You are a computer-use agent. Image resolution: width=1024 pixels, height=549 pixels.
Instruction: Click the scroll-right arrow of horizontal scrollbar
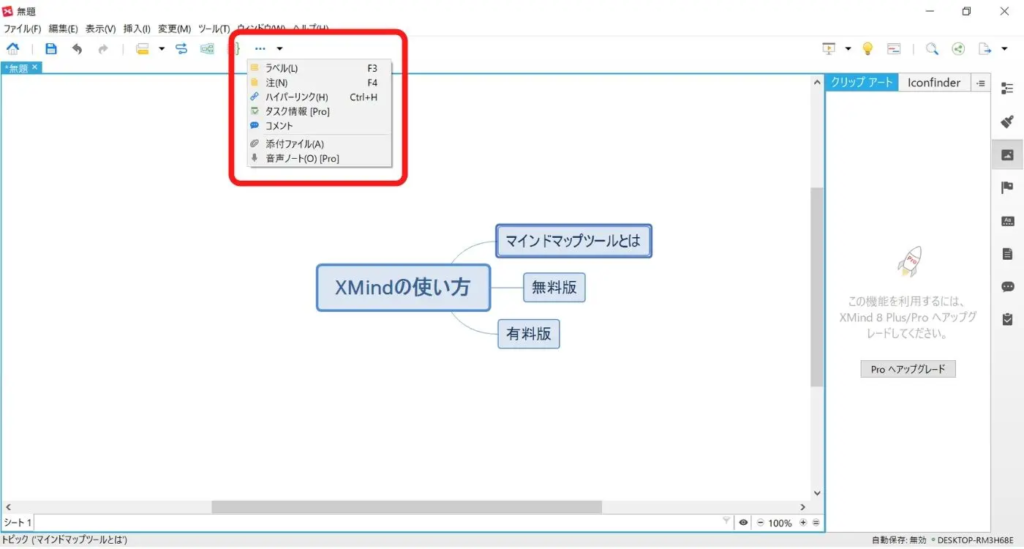point(803,507)
